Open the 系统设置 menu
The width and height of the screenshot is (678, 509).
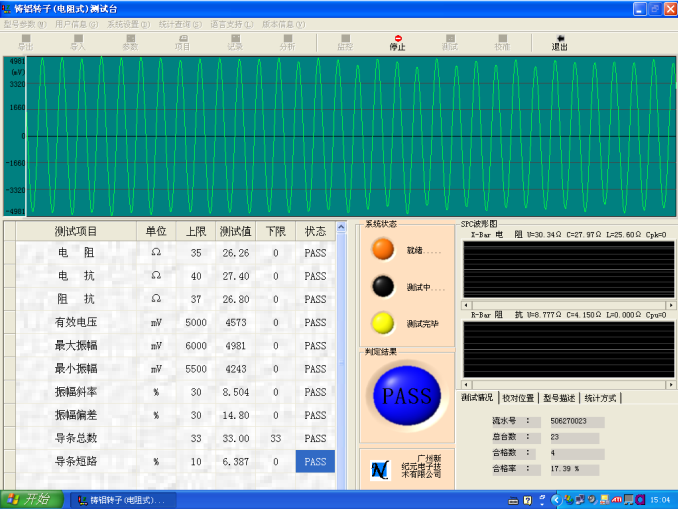coord(128,23)
